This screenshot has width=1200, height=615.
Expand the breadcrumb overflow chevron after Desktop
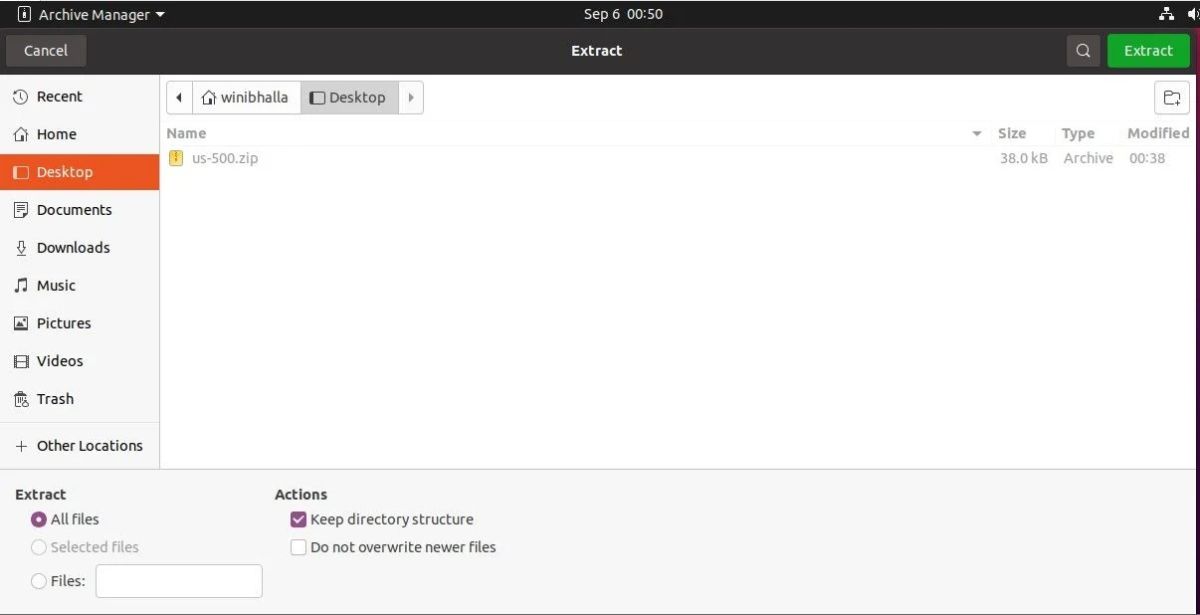[x=411, y=97]
